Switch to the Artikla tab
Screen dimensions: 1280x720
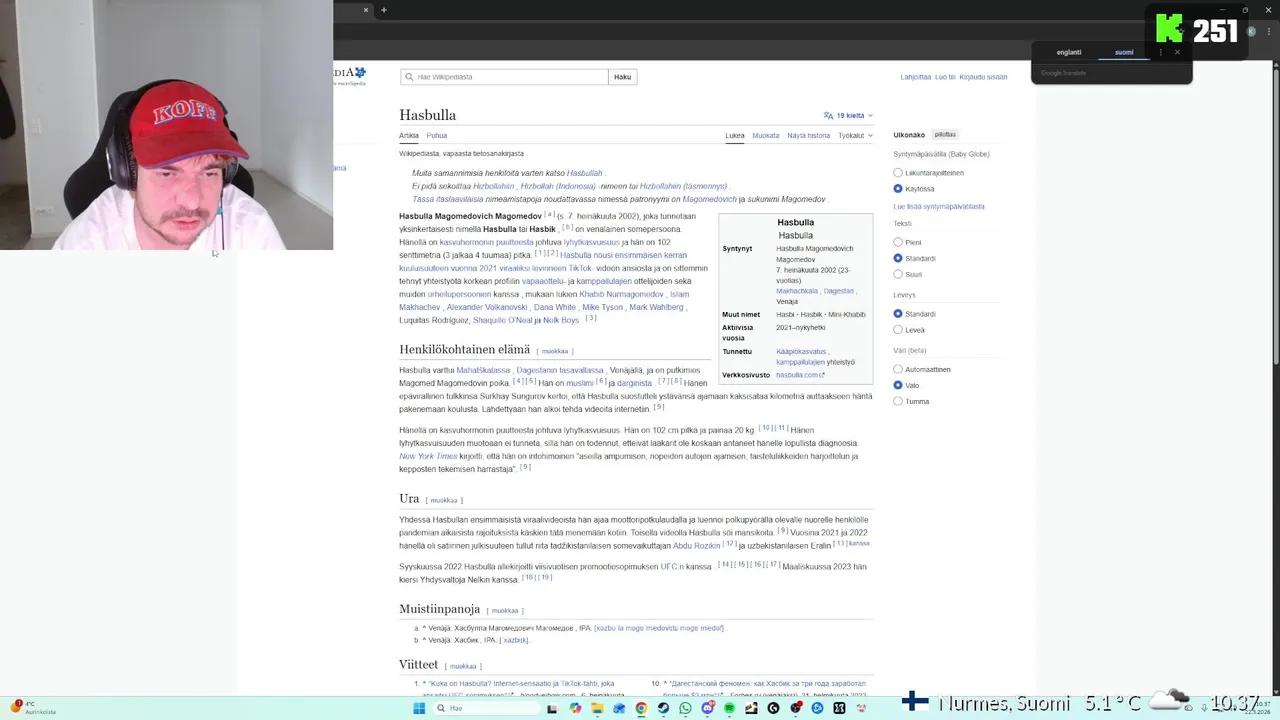coord(409,135)
